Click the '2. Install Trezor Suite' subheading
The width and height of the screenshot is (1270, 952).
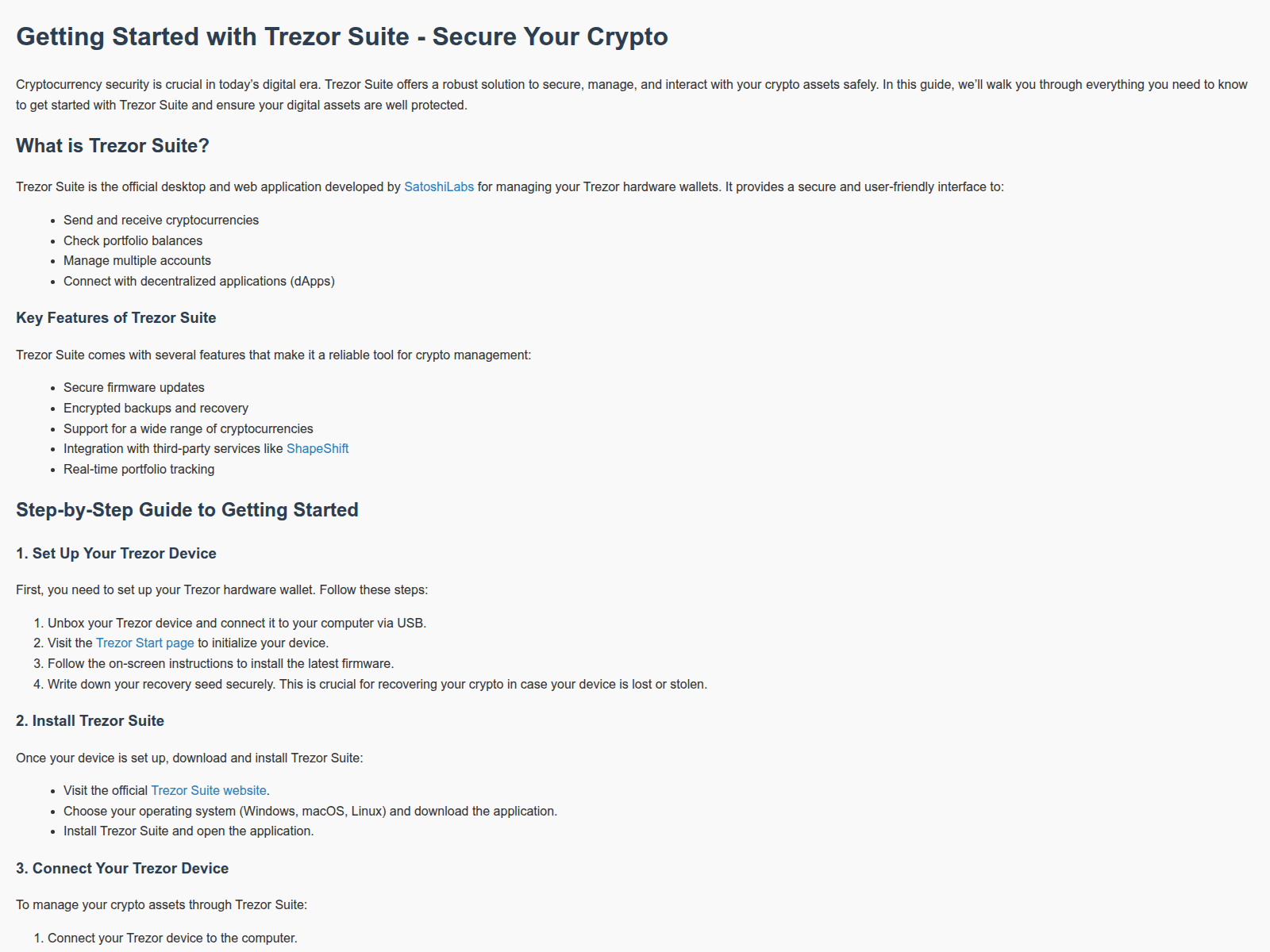click(x=90, y=721)
